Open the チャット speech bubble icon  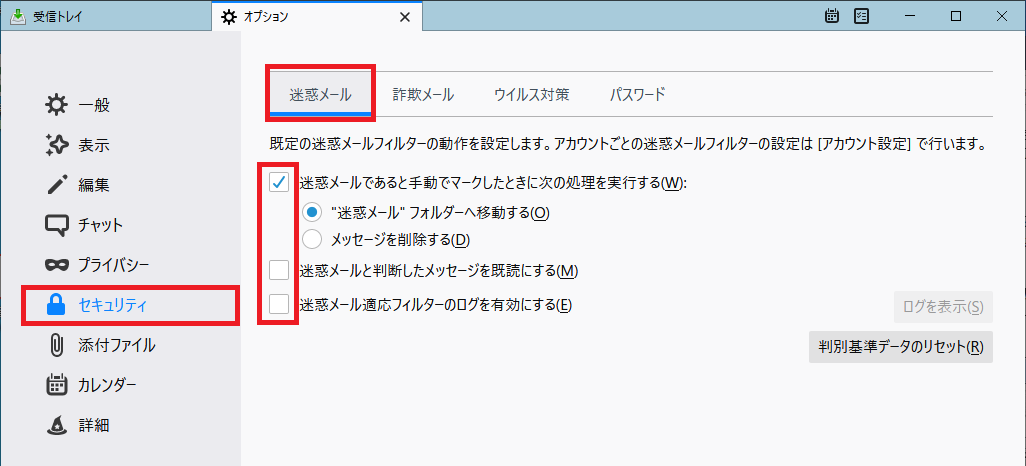pyautogui.click(x=57, y=224)
